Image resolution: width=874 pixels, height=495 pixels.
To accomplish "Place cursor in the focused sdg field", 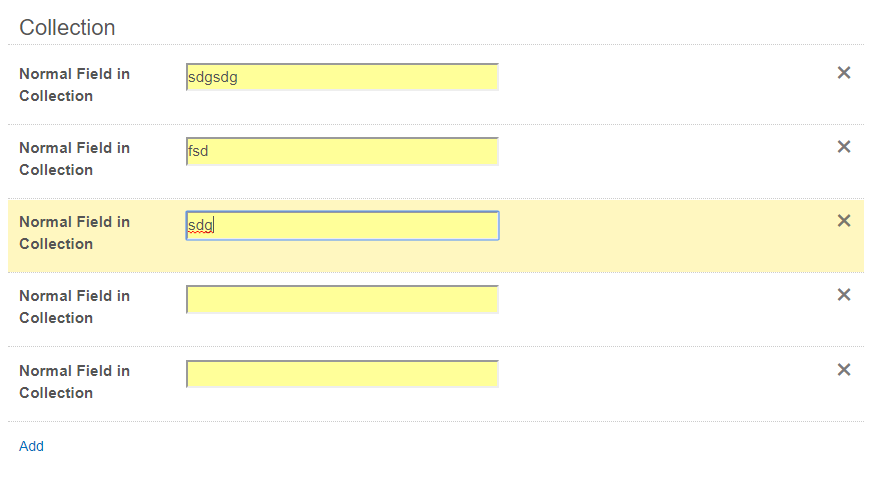I will (x=342, y=225).
